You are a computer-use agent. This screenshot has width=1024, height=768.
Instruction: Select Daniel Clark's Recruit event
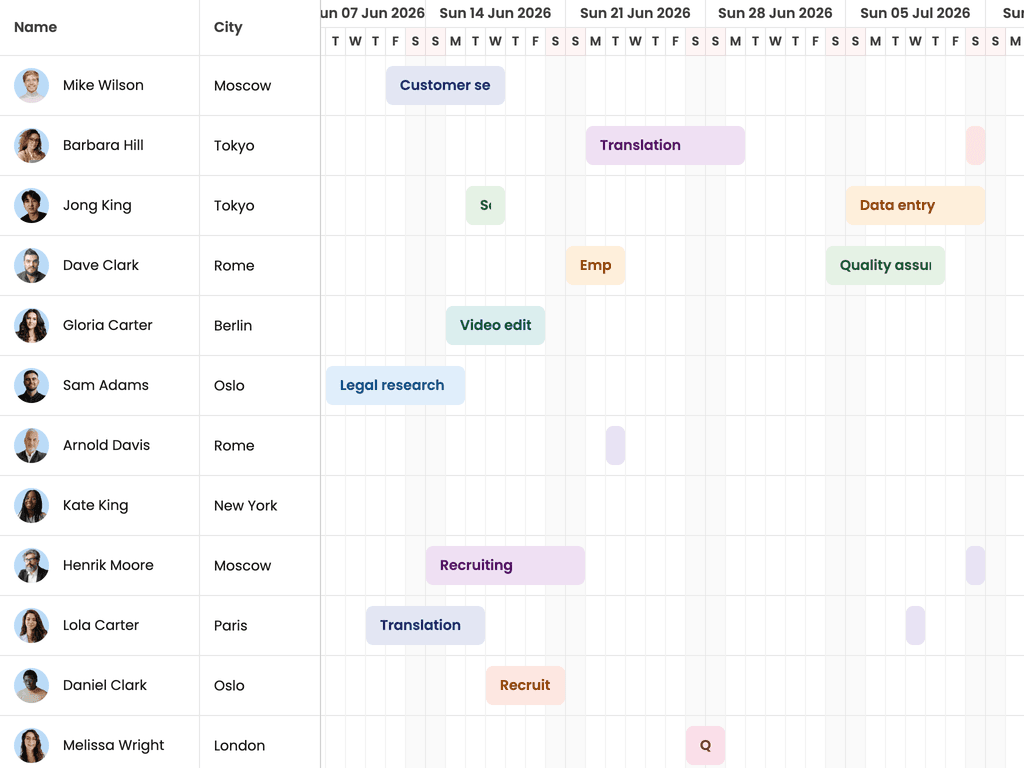pos(526,686)
